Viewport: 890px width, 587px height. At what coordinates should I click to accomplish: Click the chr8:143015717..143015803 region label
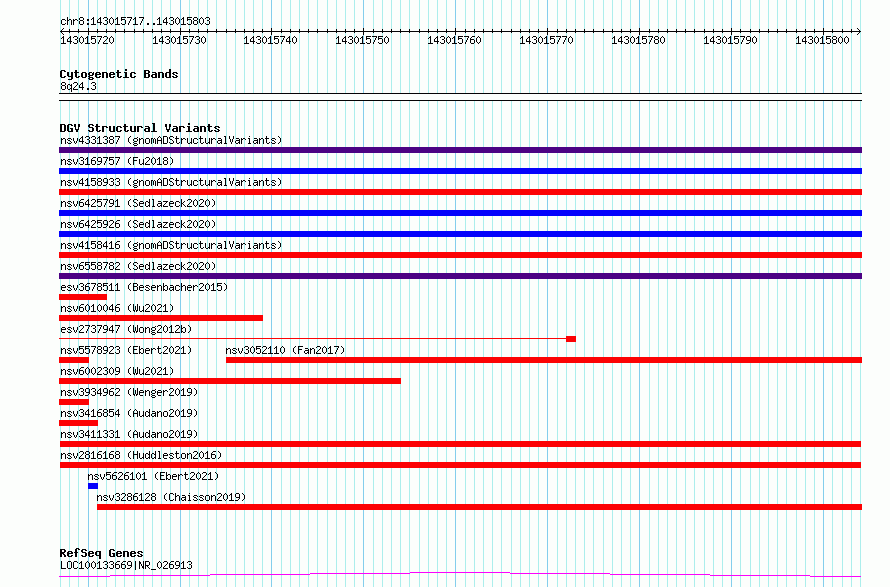point(135,22)
